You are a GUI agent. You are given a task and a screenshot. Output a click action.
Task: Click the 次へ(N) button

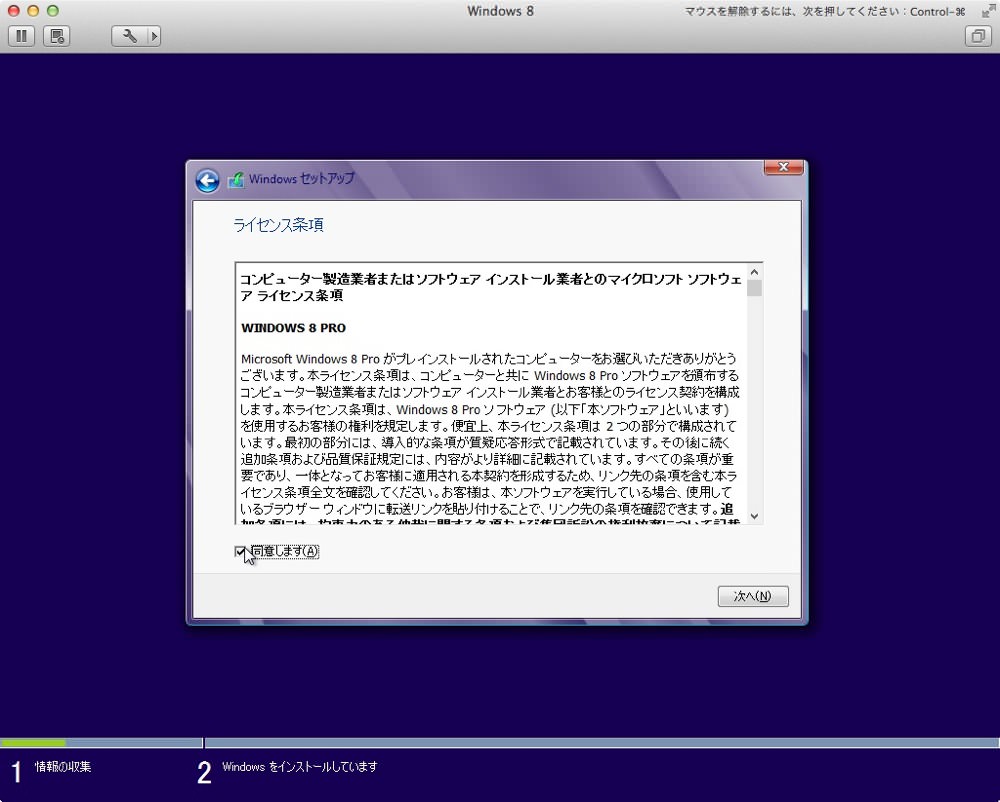coord(753,596)
